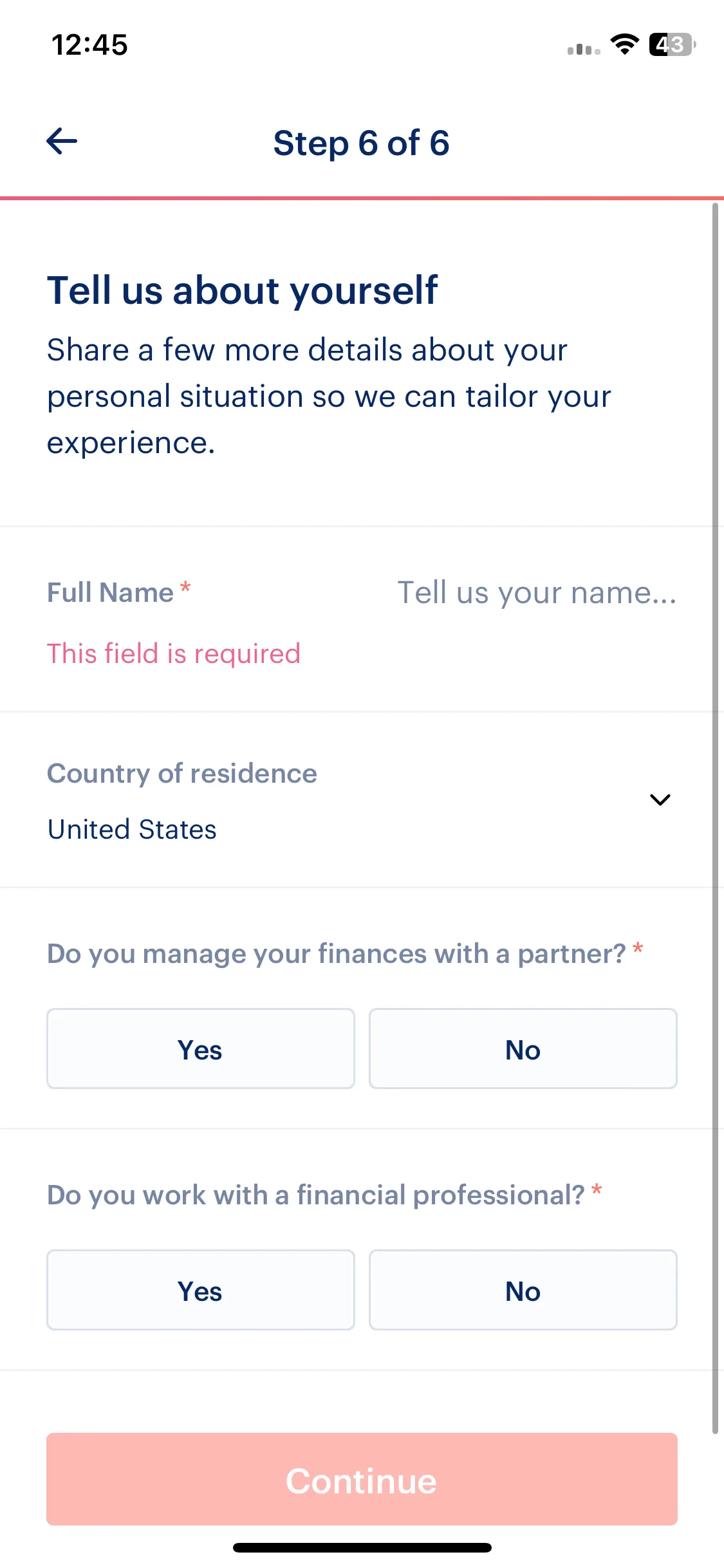The width and height of the screenshot is (724, 1568).
Task: Select No for working with financial professional
Action: pos(523,1290)
